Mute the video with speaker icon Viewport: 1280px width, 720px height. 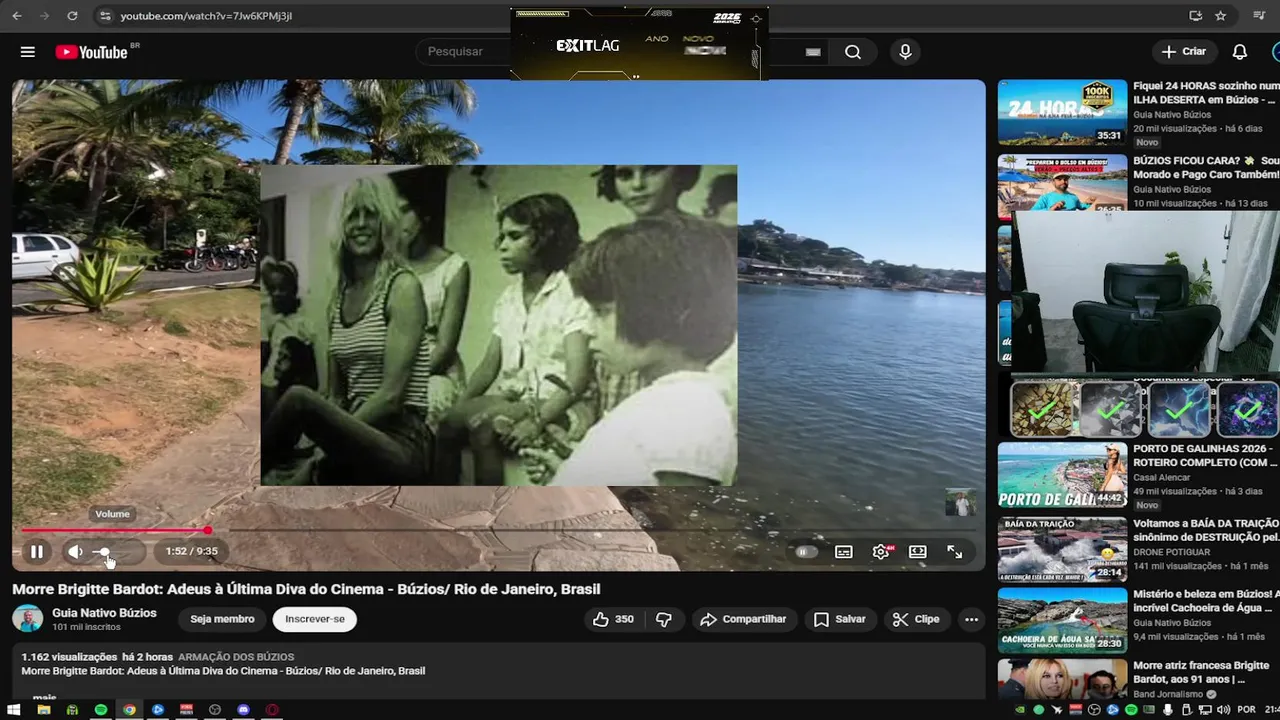75,551
